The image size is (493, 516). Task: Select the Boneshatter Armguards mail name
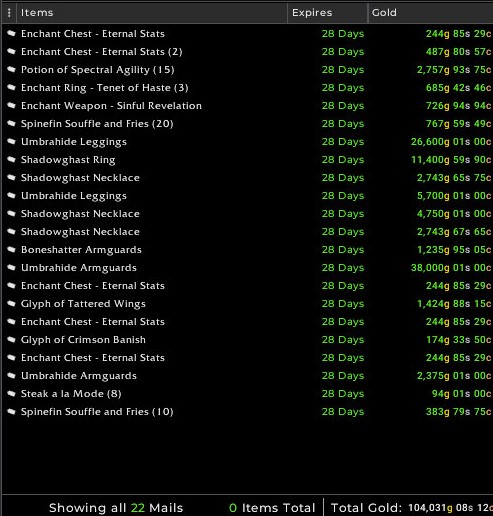click(81, 250)
